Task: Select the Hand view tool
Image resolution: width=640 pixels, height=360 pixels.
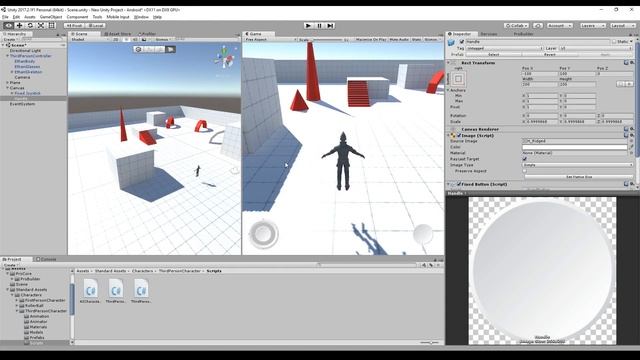Action: pos(8,25)
